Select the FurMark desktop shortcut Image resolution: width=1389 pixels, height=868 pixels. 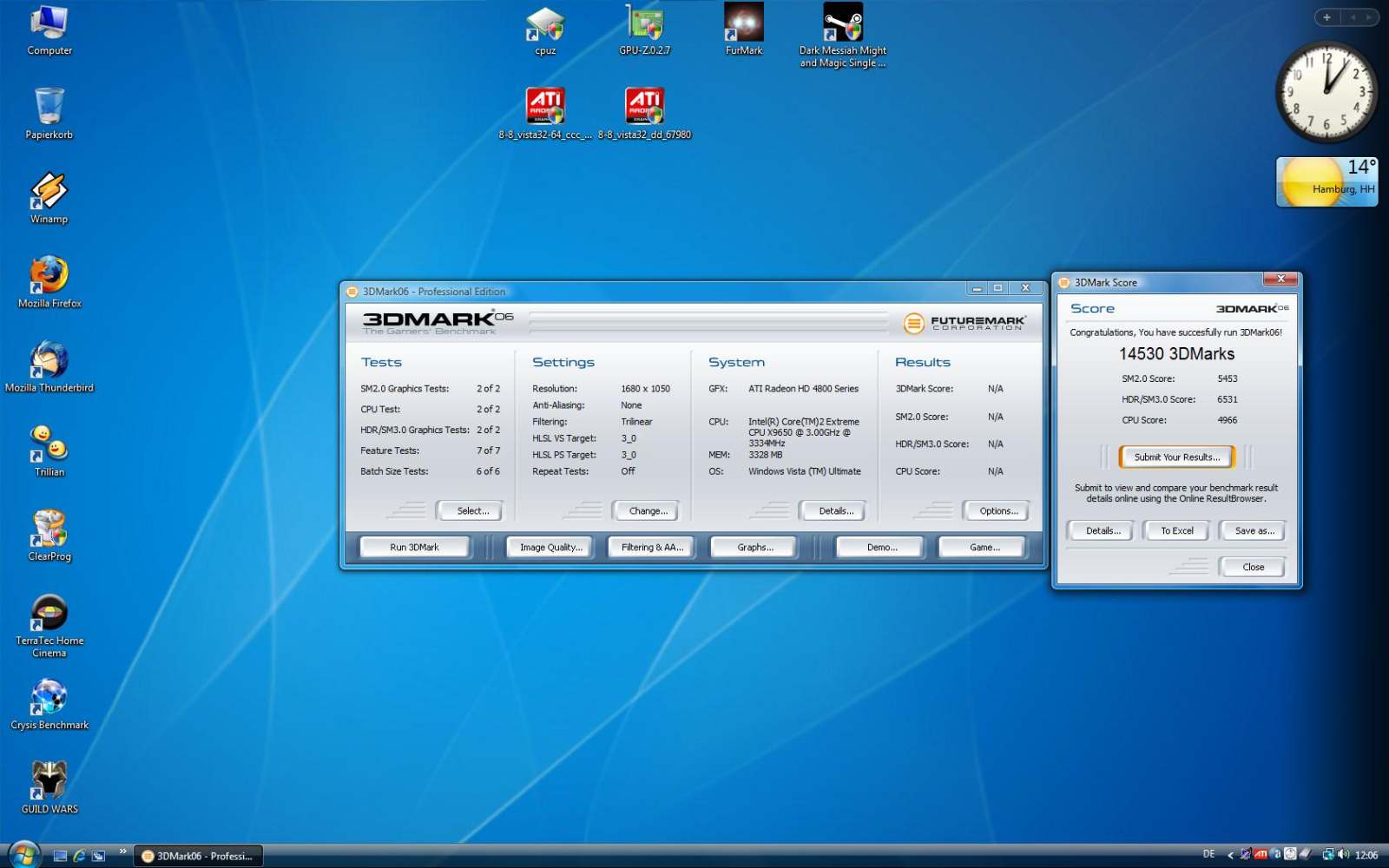(x=744, y=30)
